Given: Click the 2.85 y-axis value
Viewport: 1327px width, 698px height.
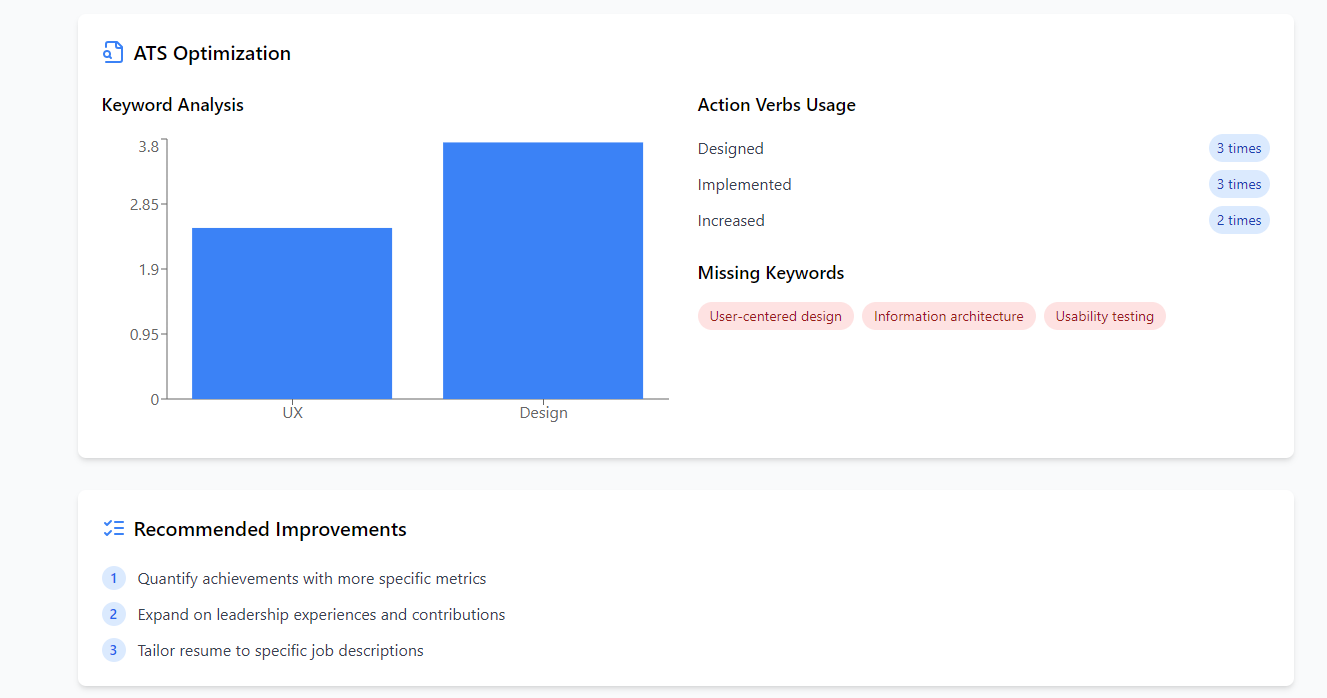Looking at the screenshot, I should (144, 204).
